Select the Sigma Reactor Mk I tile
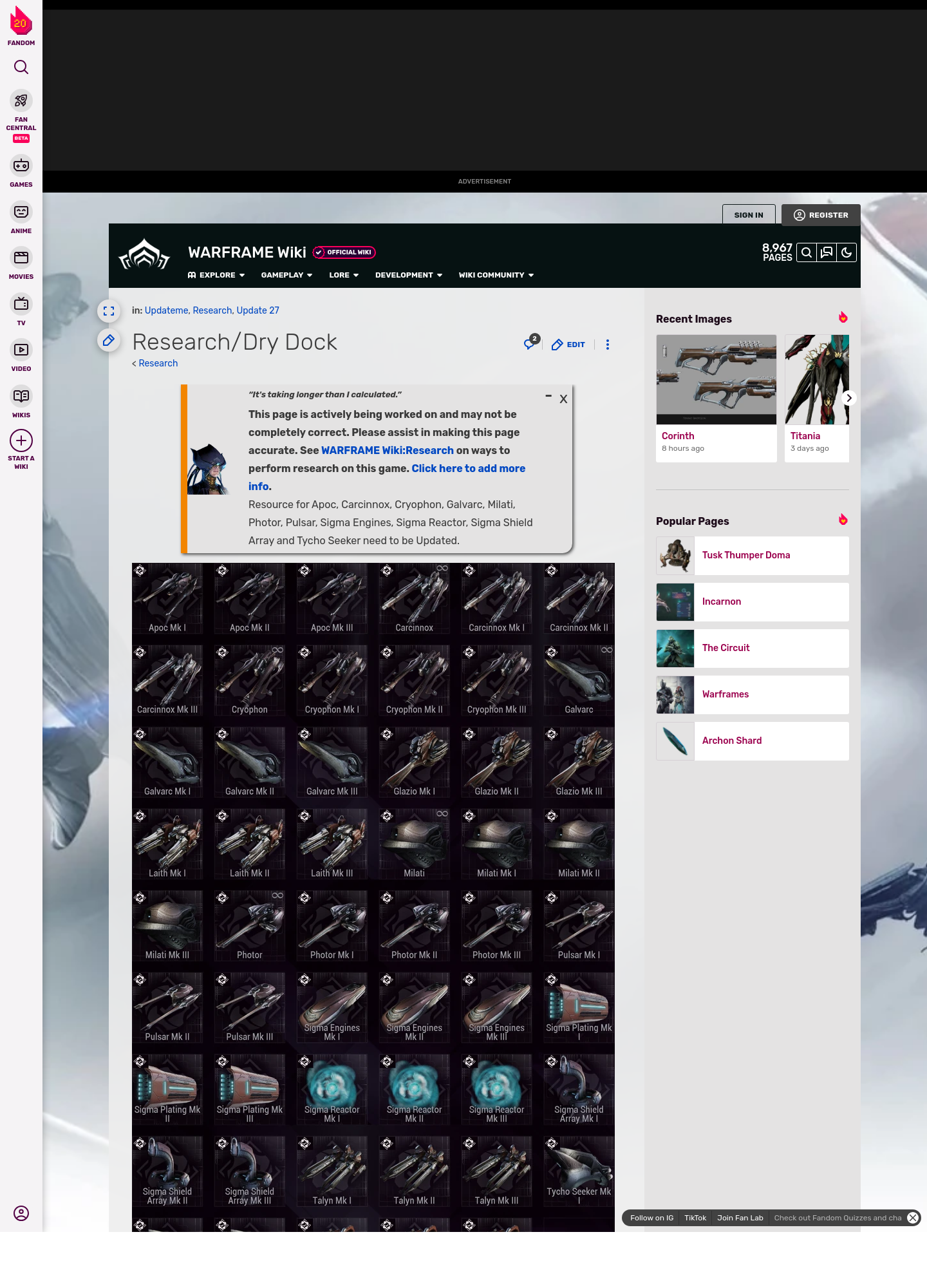The width and height of the screenshot is (927, 1288). pos(332,1090)
